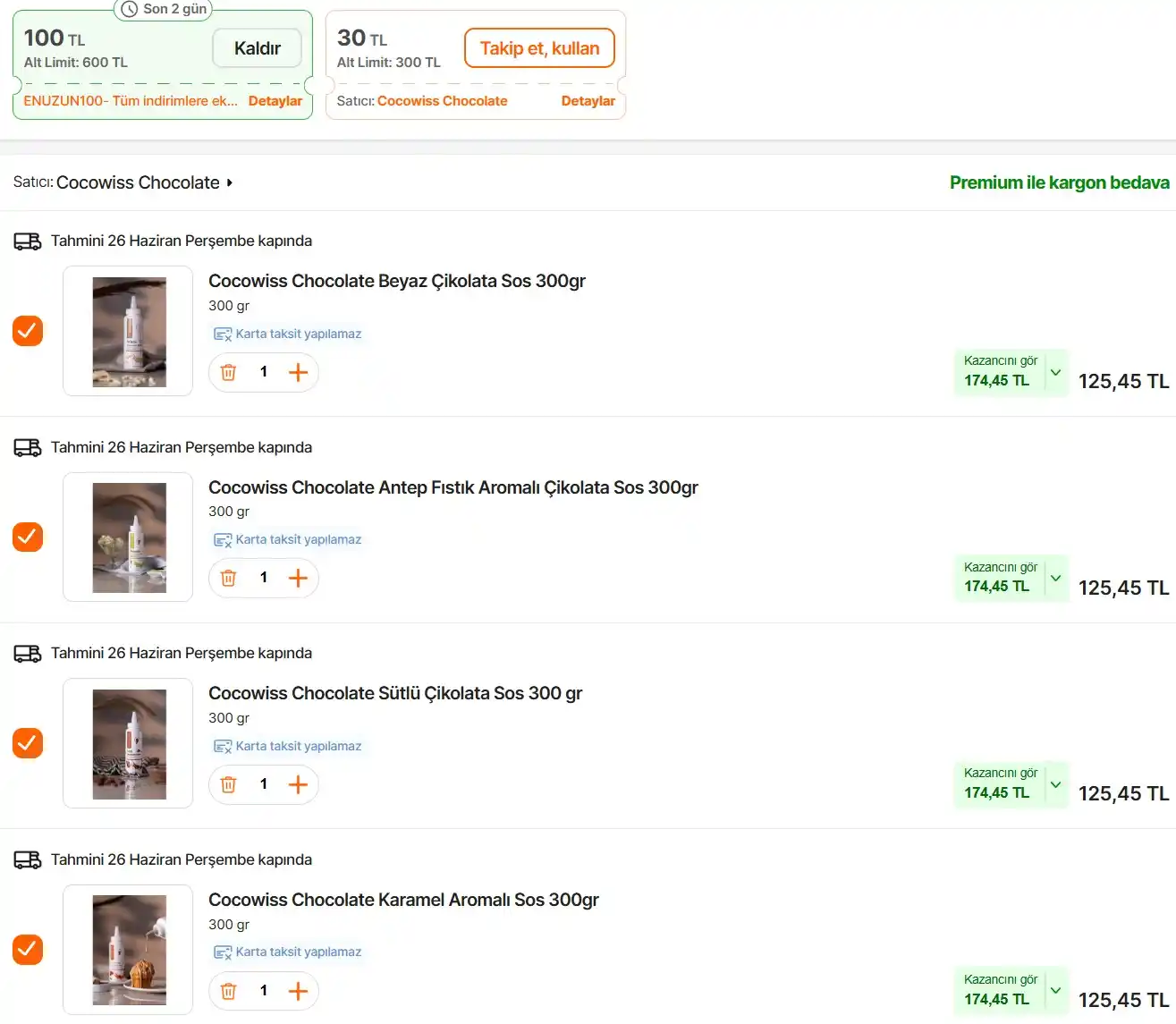1176x1024 pixels.
Task: Open seller Cocowiss Chocolate arrow expander
Action: (230, 182)
